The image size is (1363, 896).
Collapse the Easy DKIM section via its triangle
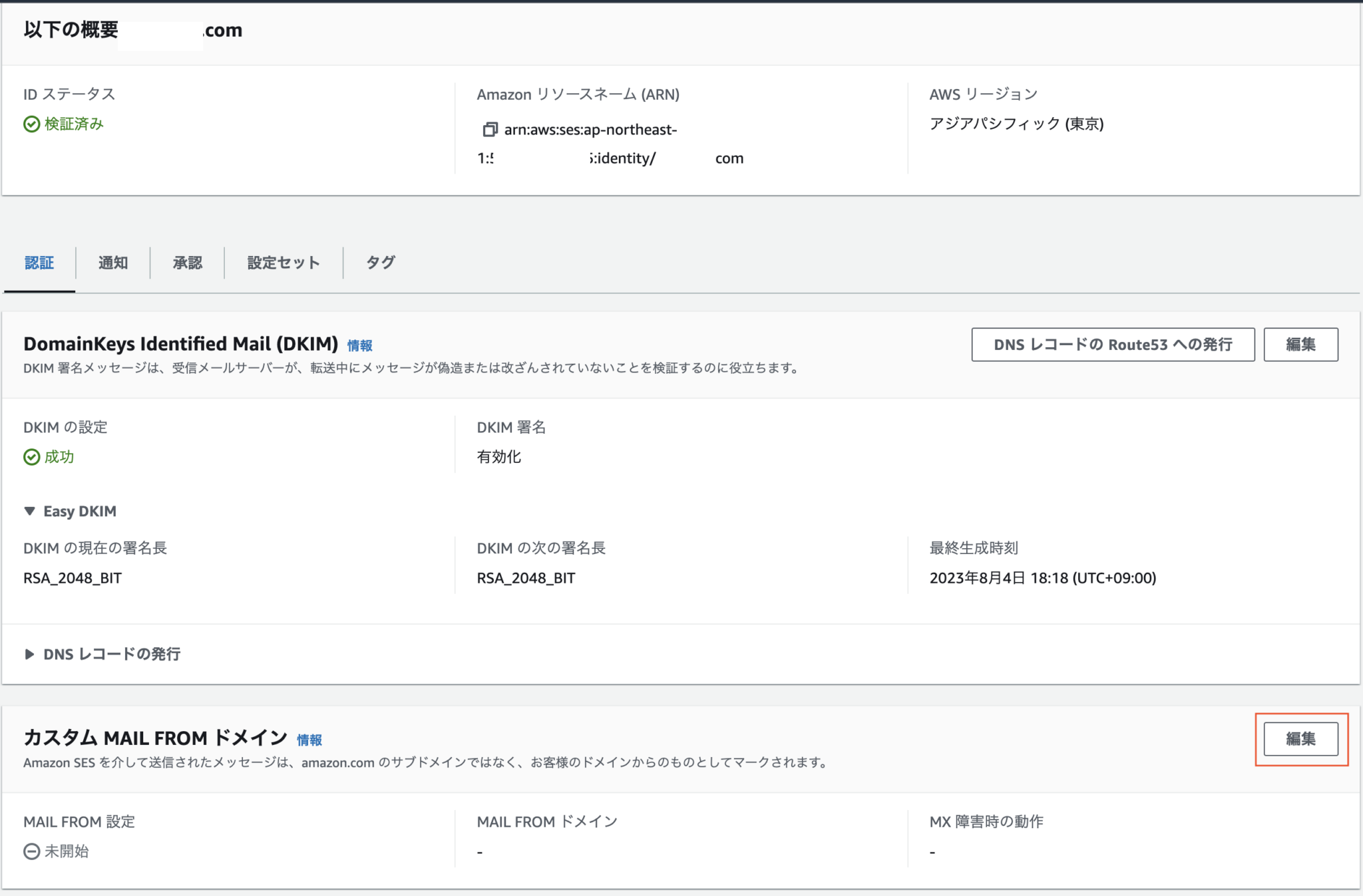[29, 511]
